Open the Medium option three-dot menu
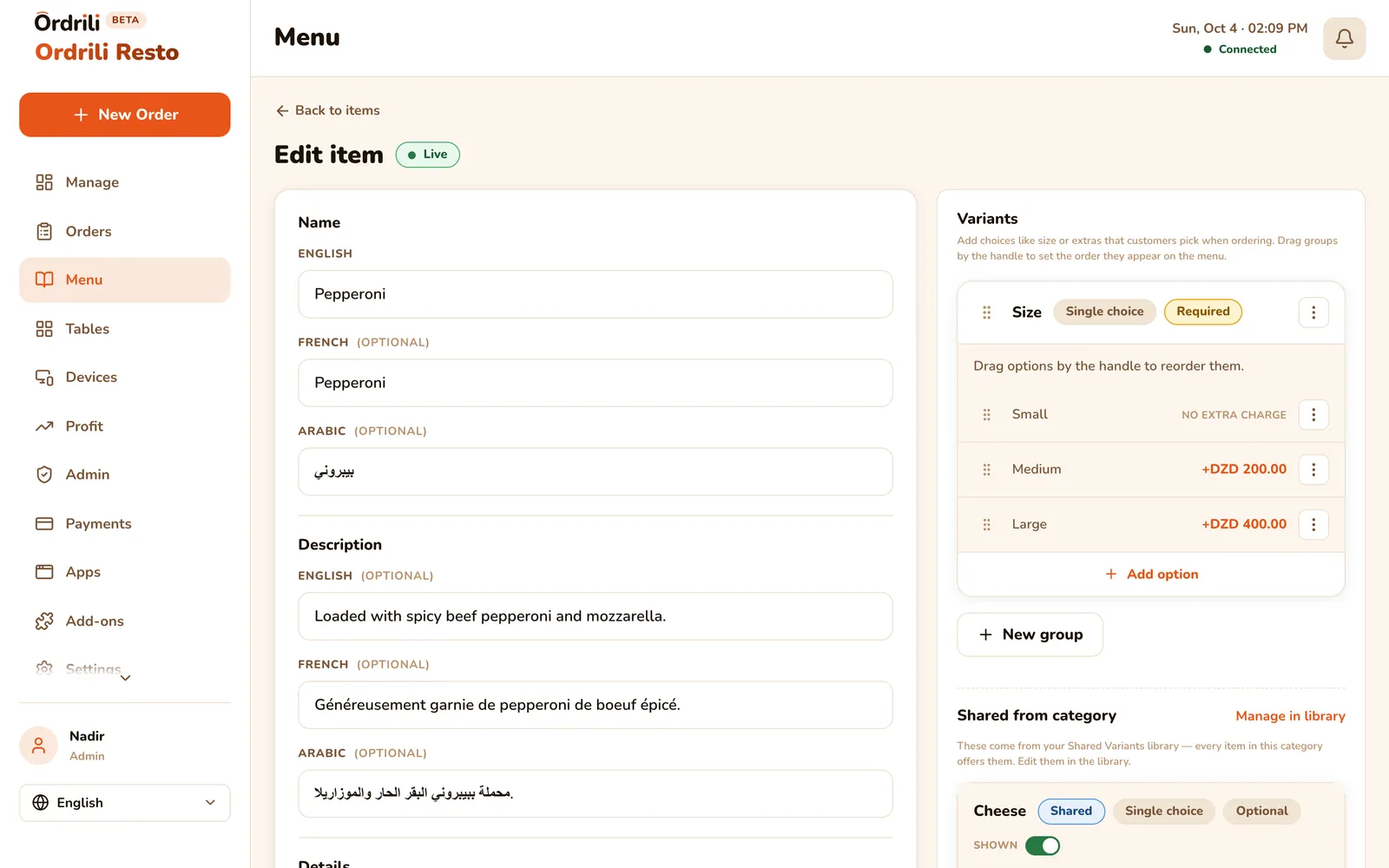1389x868 pixels. coord(1313,470)
